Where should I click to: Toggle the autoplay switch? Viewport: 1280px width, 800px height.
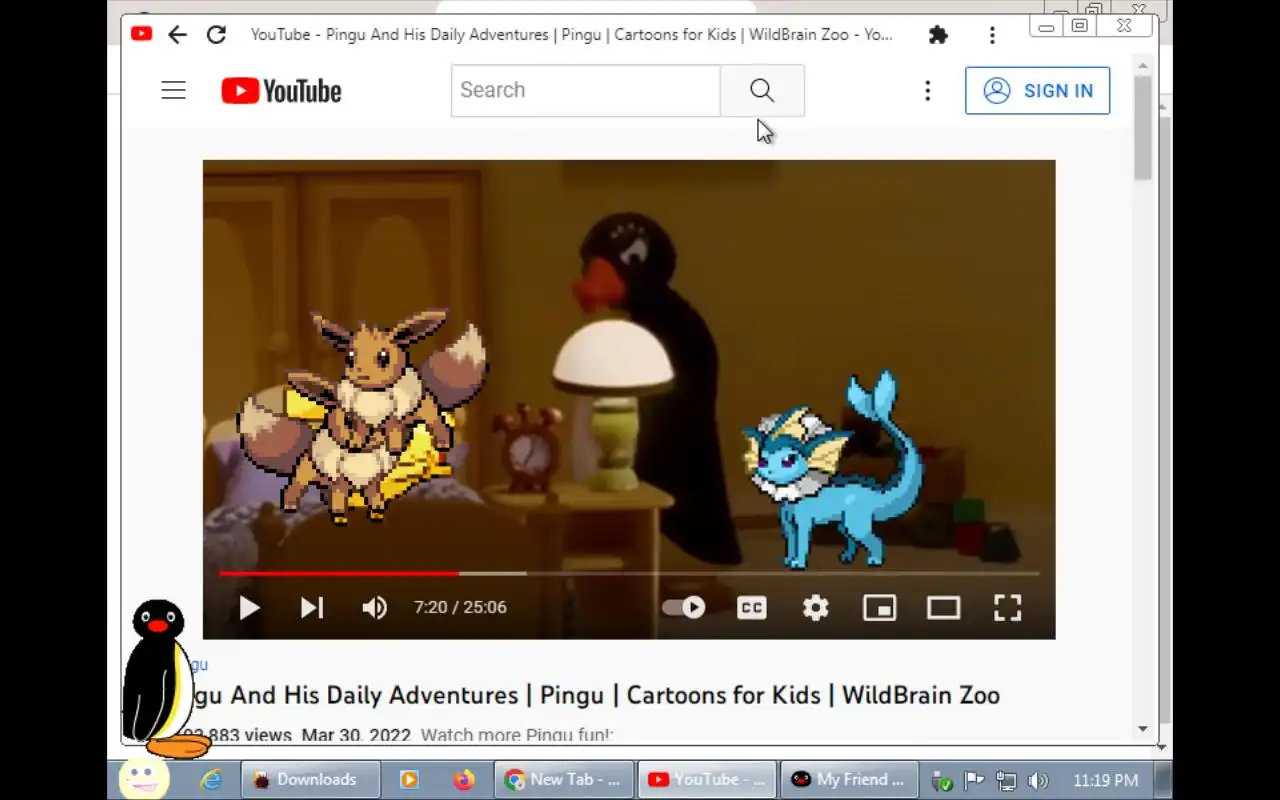684,607
